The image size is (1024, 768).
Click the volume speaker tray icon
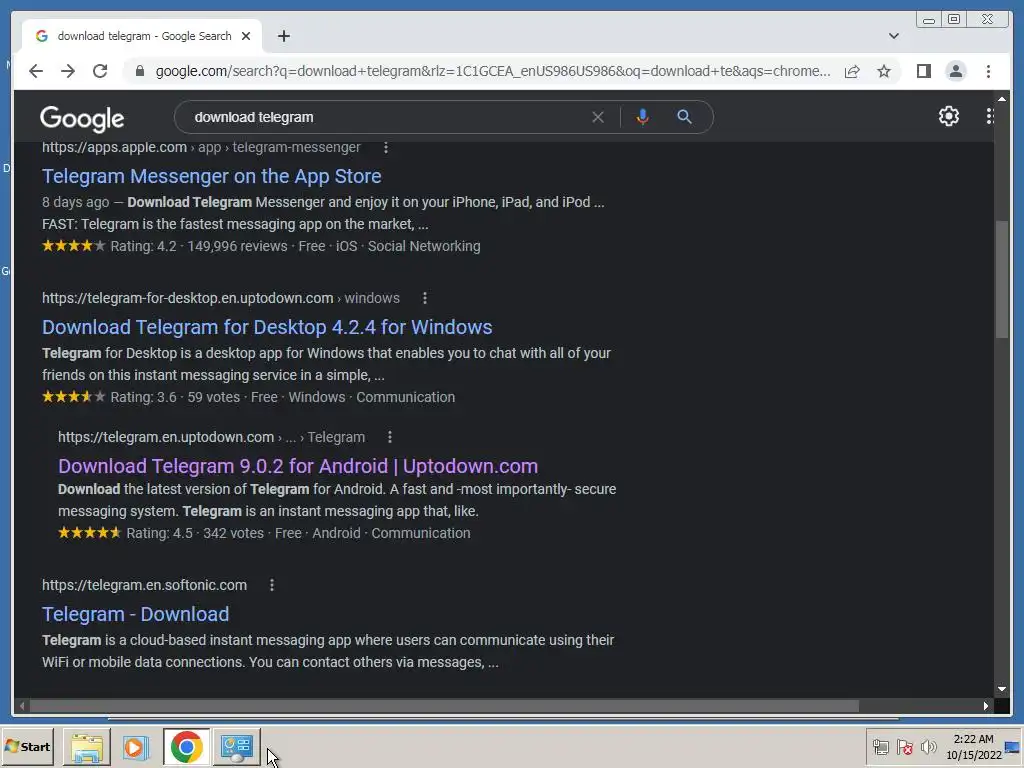[x=929, y=746]
